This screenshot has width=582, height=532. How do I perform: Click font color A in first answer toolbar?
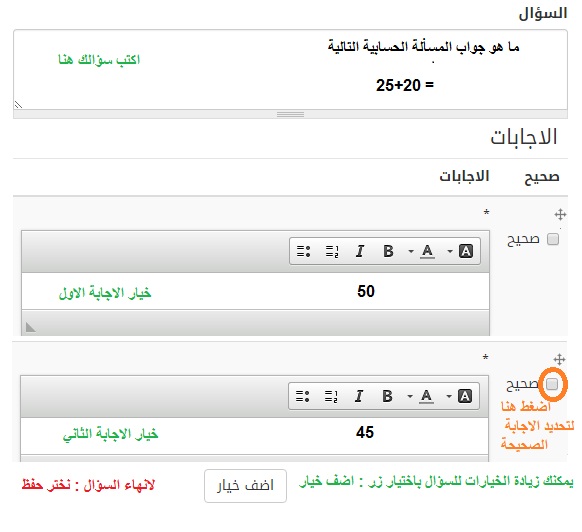point(427,251)
